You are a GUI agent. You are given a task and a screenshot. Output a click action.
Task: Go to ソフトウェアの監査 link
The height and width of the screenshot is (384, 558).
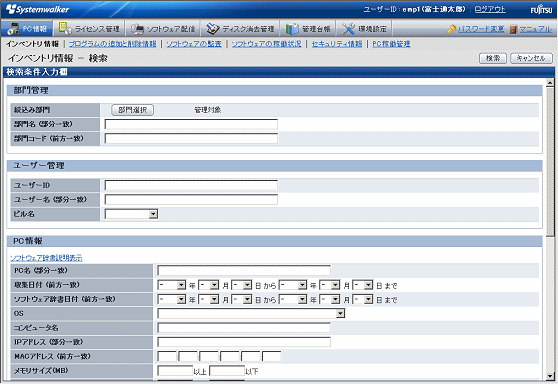(x=194, y=44)
